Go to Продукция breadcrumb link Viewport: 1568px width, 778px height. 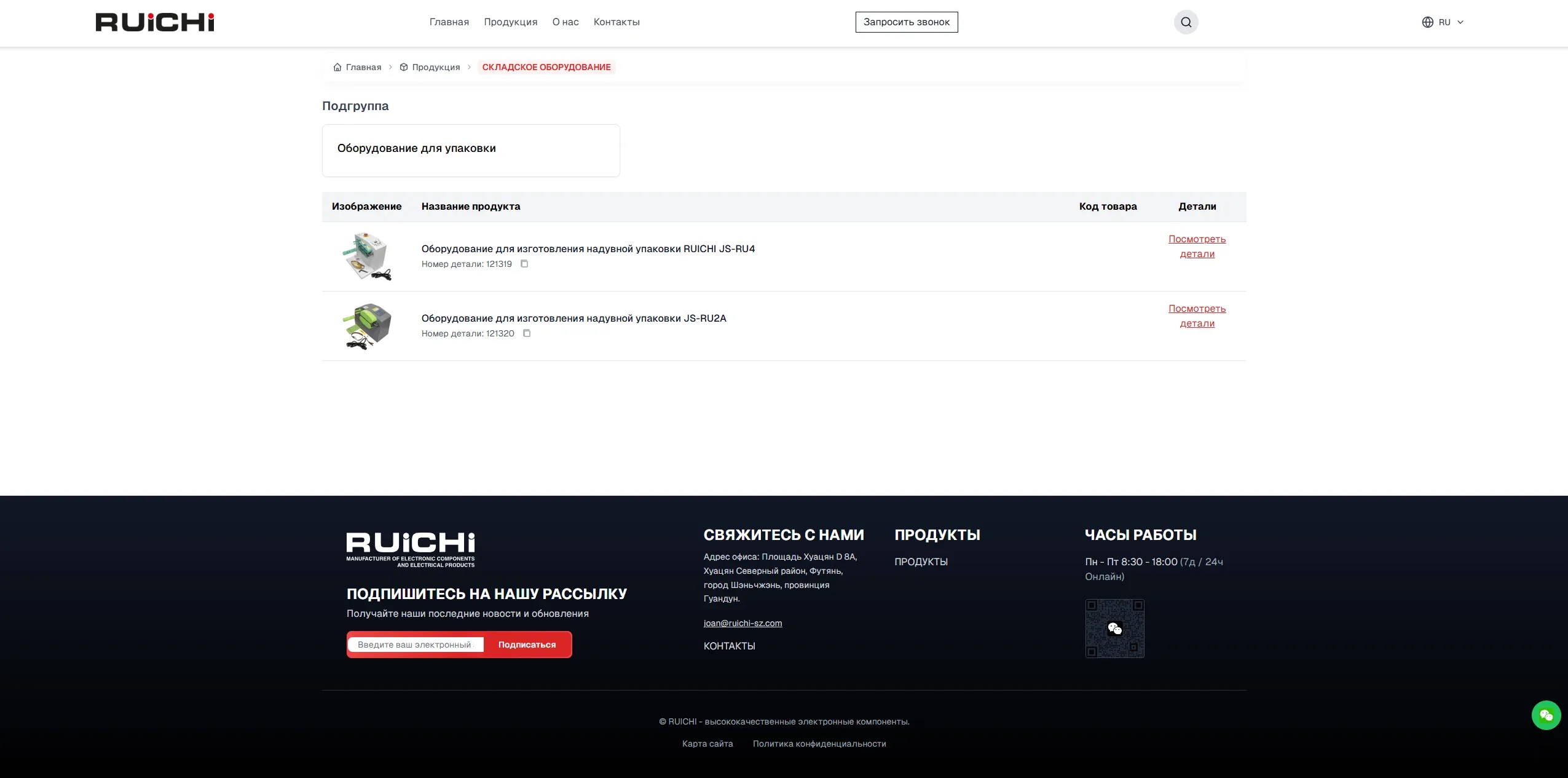(436, 67)
